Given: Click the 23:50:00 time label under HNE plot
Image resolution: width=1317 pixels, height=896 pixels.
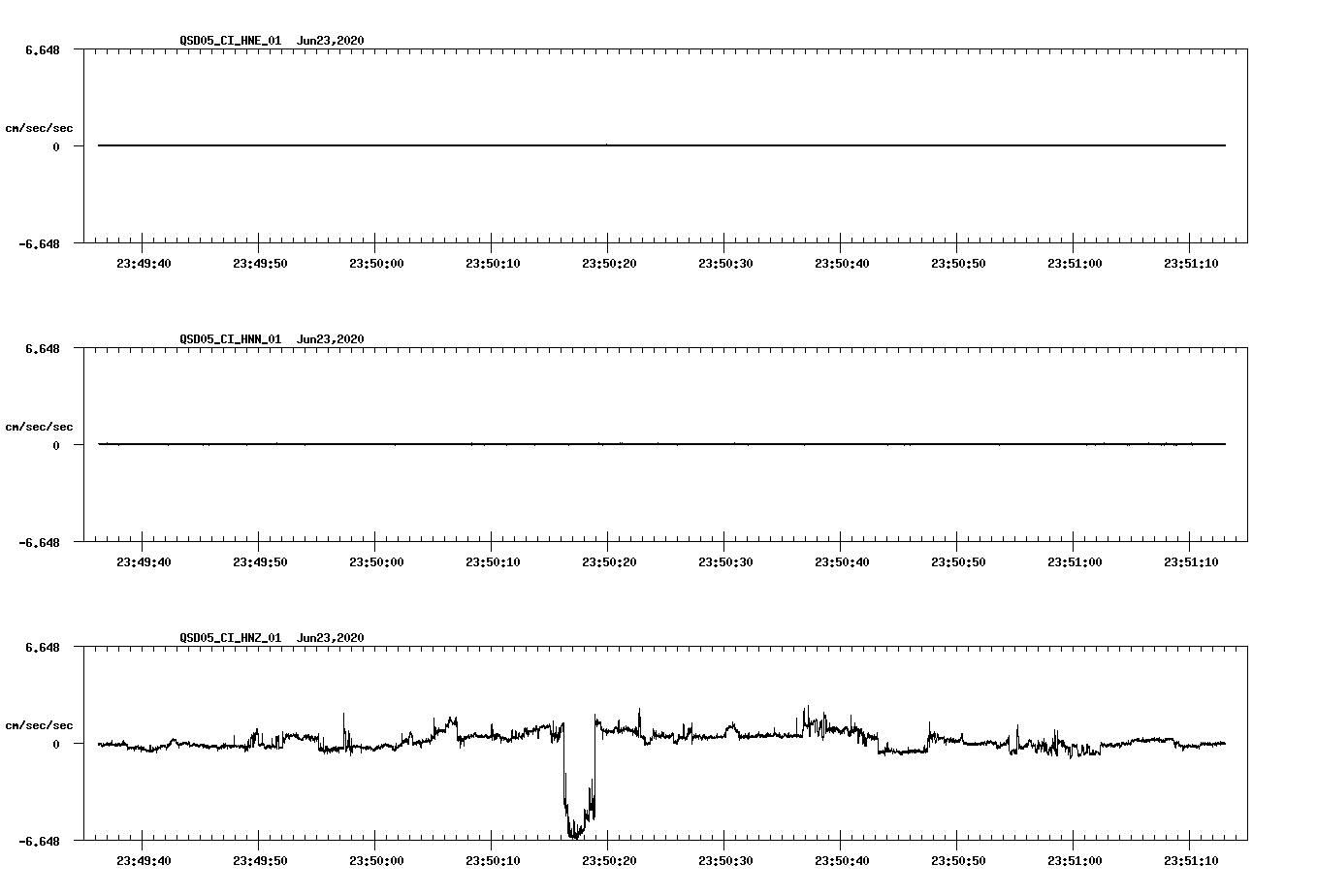Looking at the screenshot, I should point(376,264).
